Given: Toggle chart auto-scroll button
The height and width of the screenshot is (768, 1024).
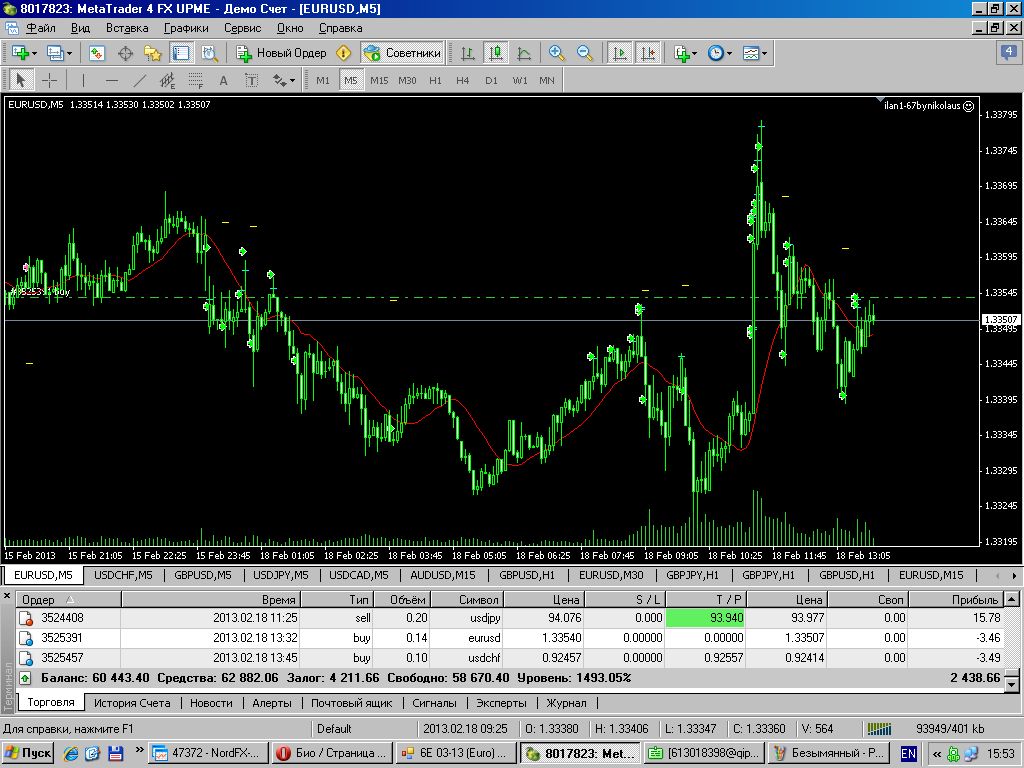Looking at the screenshot, I should (x=620, y=53).
